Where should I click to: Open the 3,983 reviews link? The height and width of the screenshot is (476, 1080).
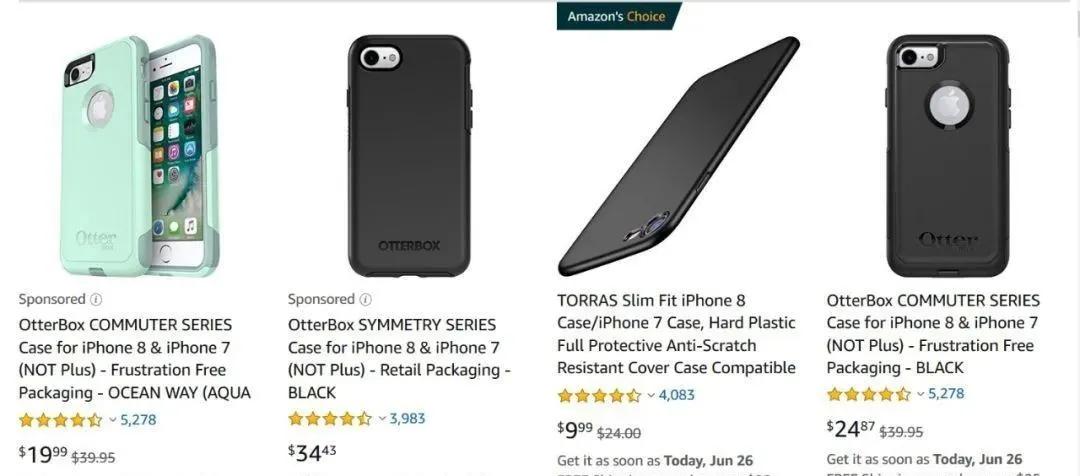coord(407,419)
